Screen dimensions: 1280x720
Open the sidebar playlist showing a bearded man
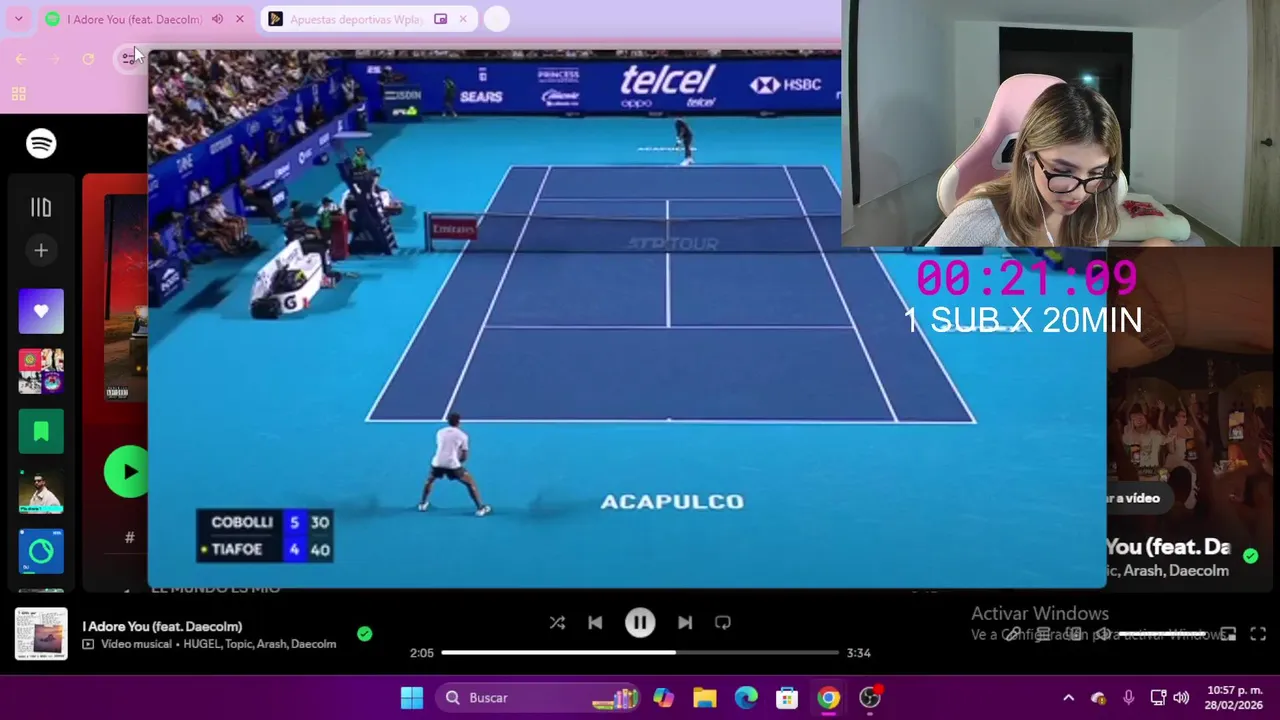41,491
